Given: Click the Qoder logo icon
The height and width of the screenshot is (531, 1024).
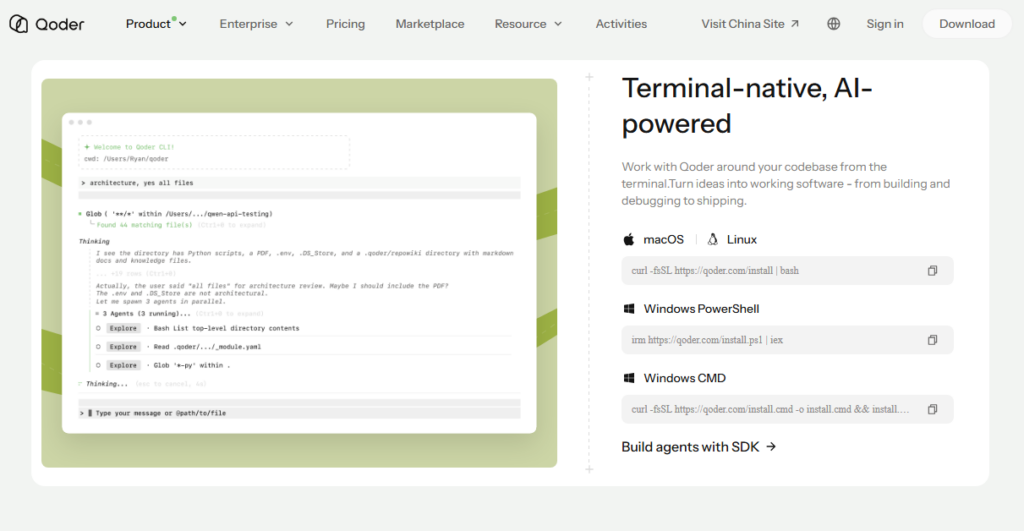Looking at the screenshot, I should click(x=18, y=24).
